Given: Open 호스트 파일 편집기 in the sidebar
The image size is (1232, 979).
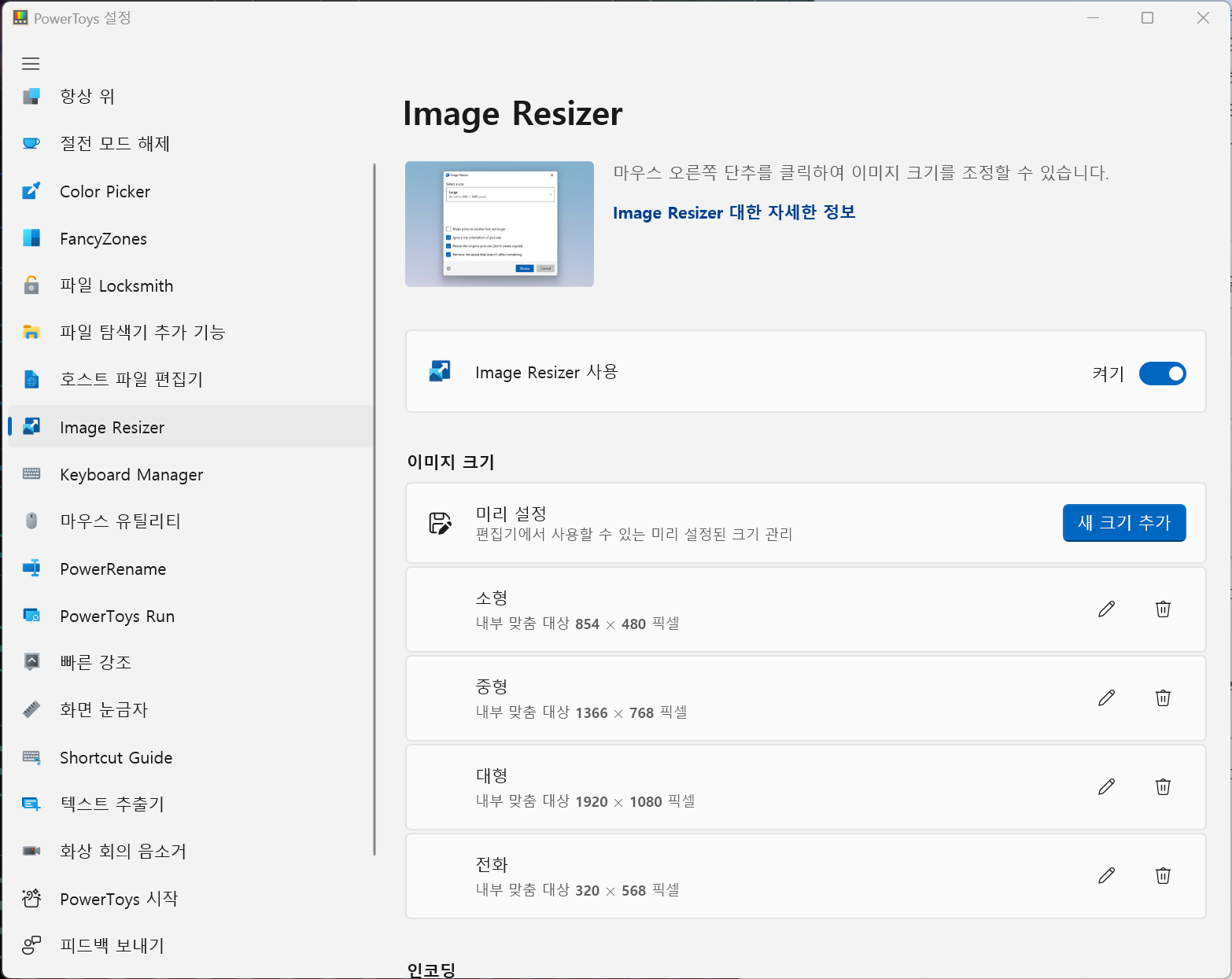Looking at the screenshot, I should (x=190, y=380).
